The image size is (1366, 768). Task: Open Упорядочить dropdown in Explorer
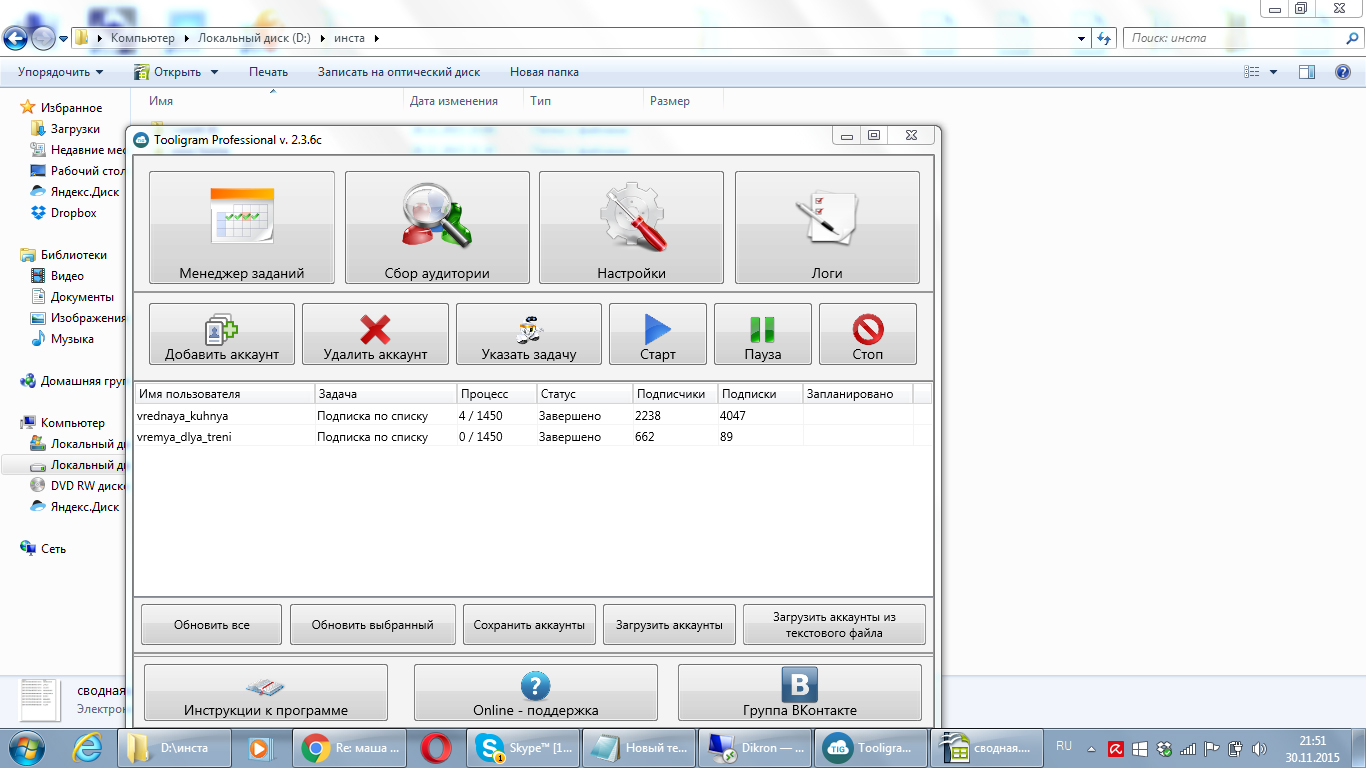tap(60, 72)
